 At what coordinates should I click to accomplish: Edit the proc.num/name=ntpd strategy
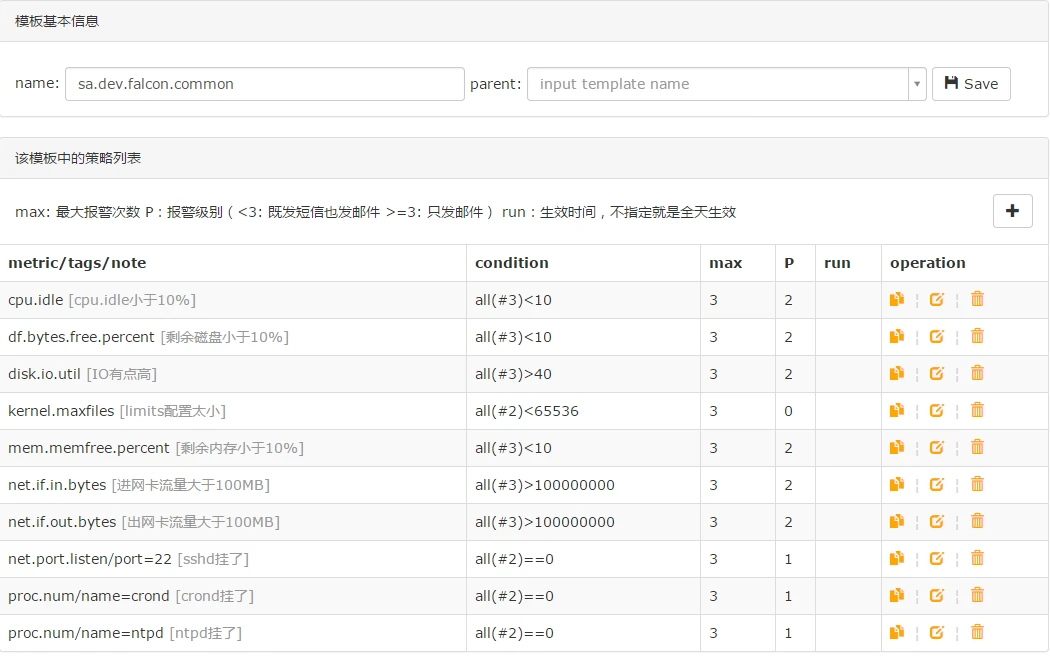(937, 633)
